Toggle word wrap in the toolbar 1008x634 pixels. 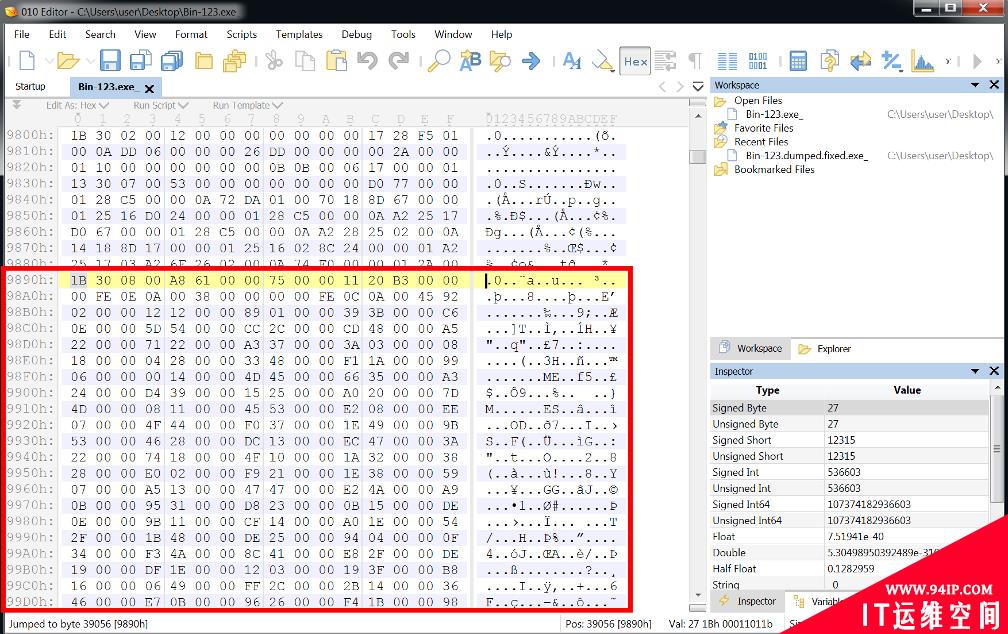pyautogui.click(x=665, y=61)
